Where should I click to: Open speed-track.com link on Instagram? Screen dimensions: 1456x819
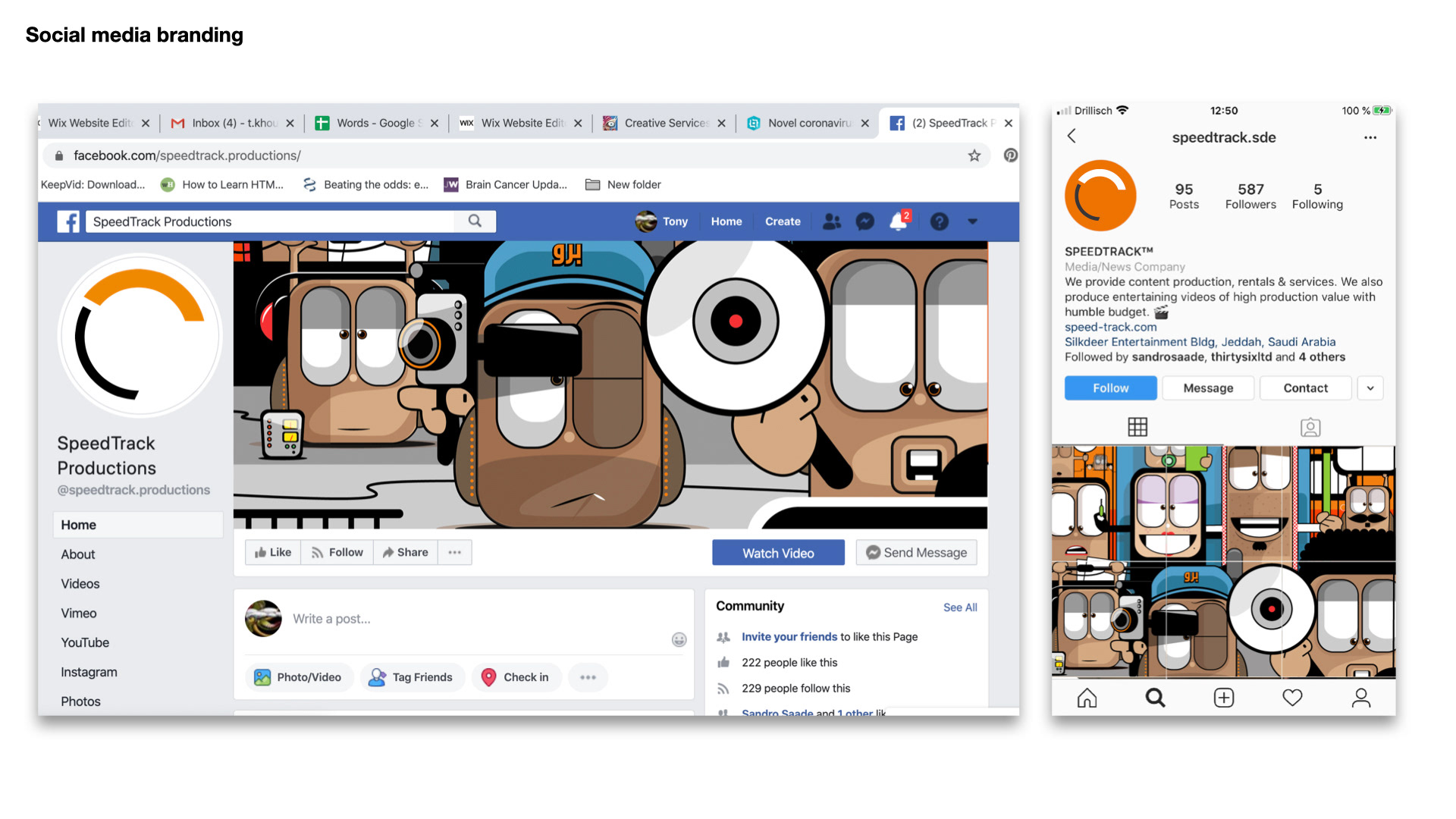coord(1110,327)
